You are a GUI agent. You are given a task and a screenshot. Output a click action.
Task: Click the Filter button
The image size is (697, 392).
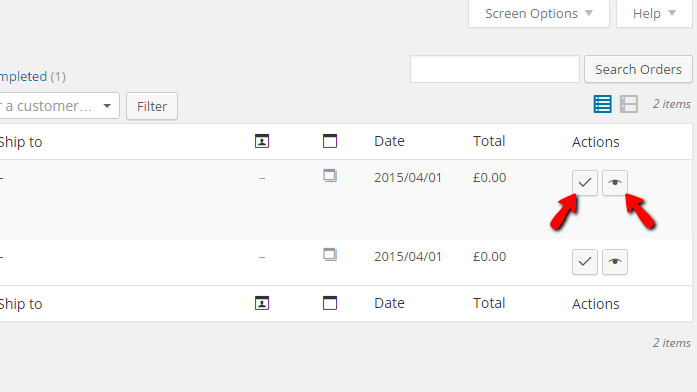click(x=152, y=106)
